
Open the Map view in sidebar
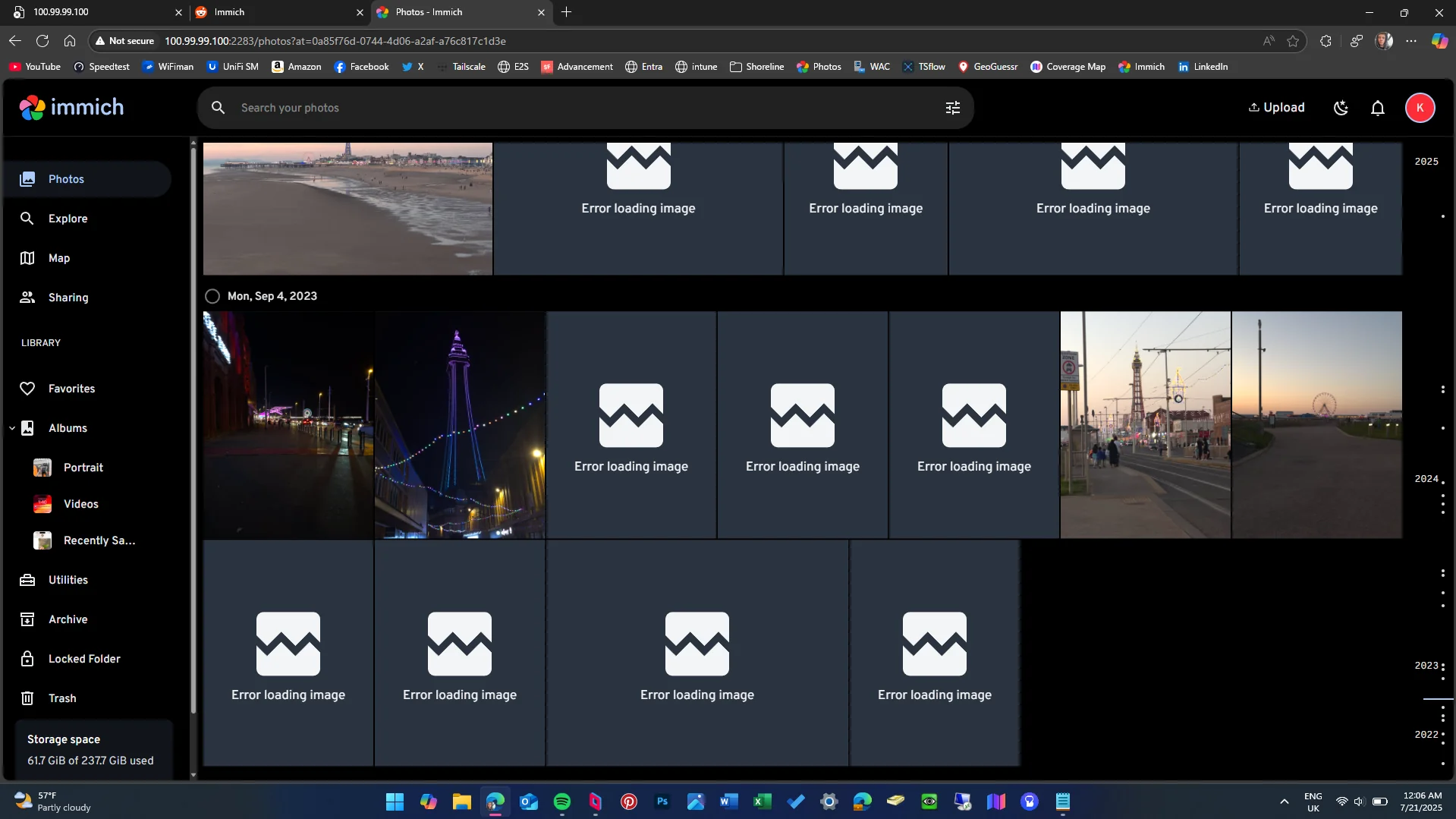[x=57, y=257]
